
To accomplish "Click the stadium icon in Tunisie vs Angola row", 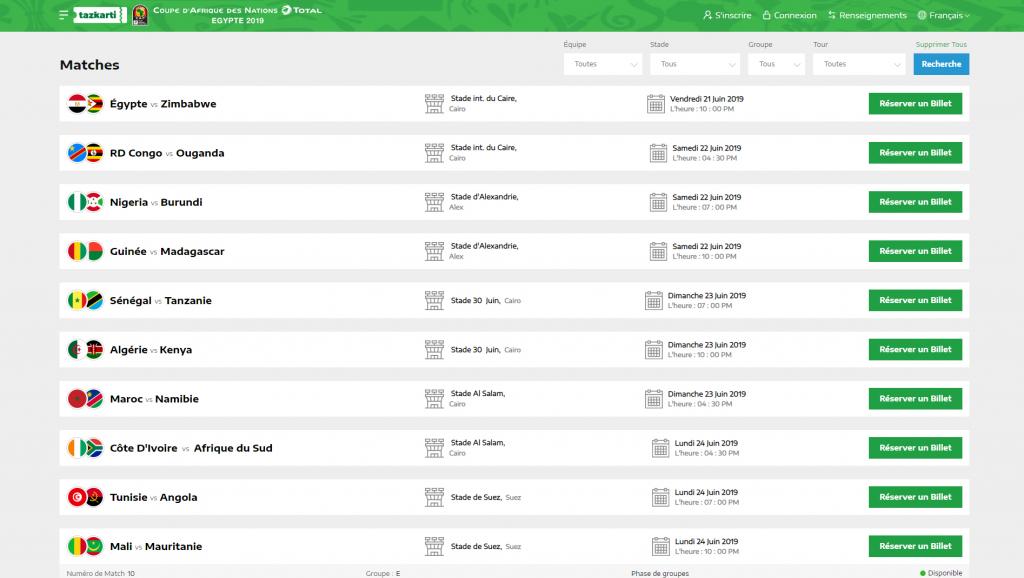I will point(434,497).
